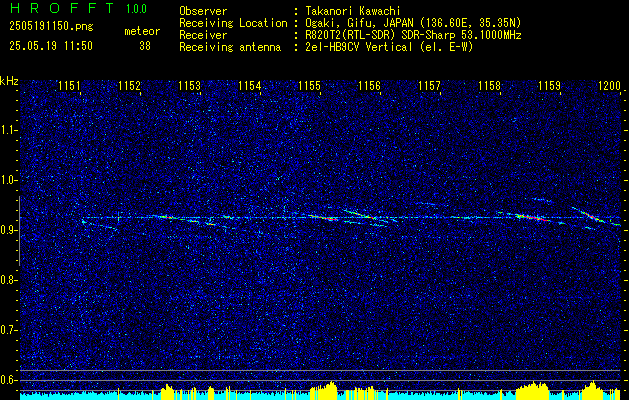This screenshot has width=629, height=400.
Task: Click the 1.1 kHz frequency axis label
Action: 9,130
